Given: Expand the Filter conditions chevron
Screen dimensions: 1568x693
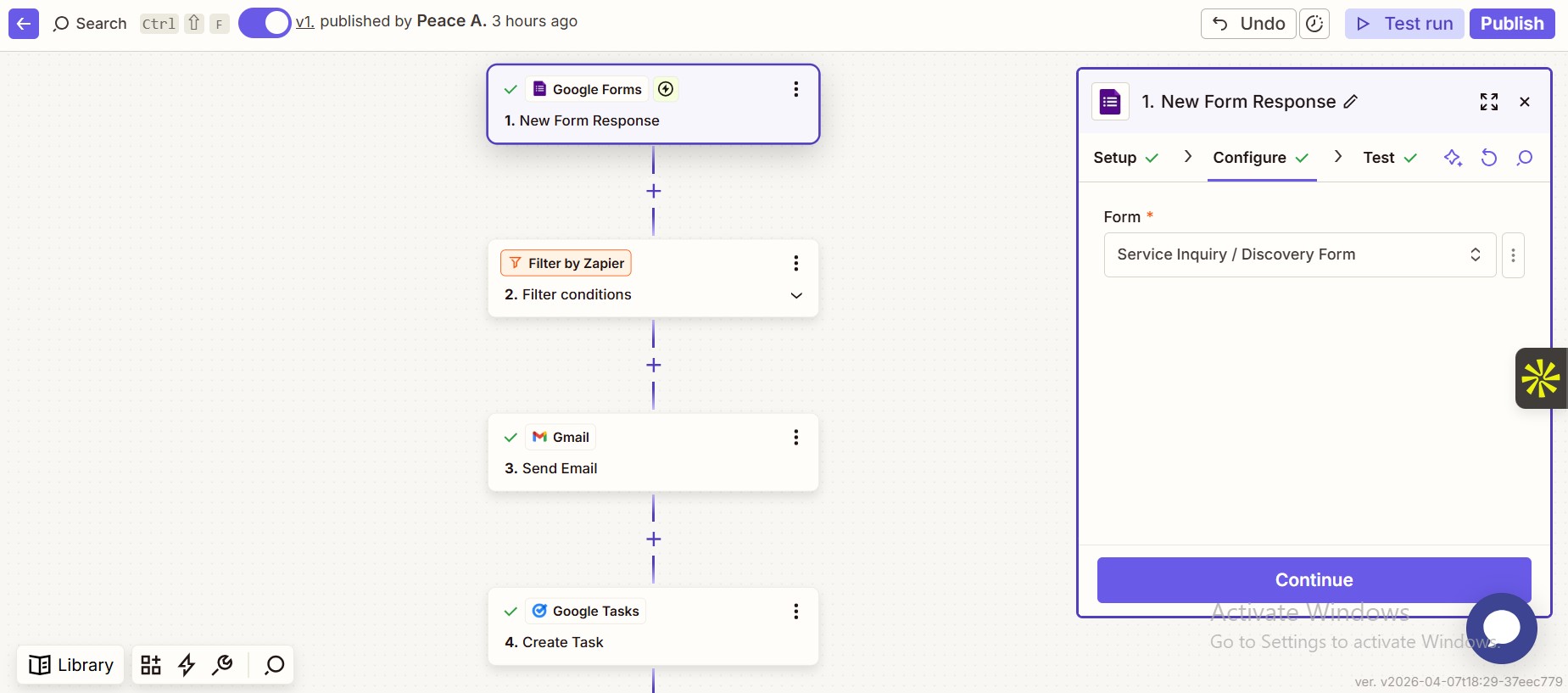Looking at the screenshot, I should 796,295.
